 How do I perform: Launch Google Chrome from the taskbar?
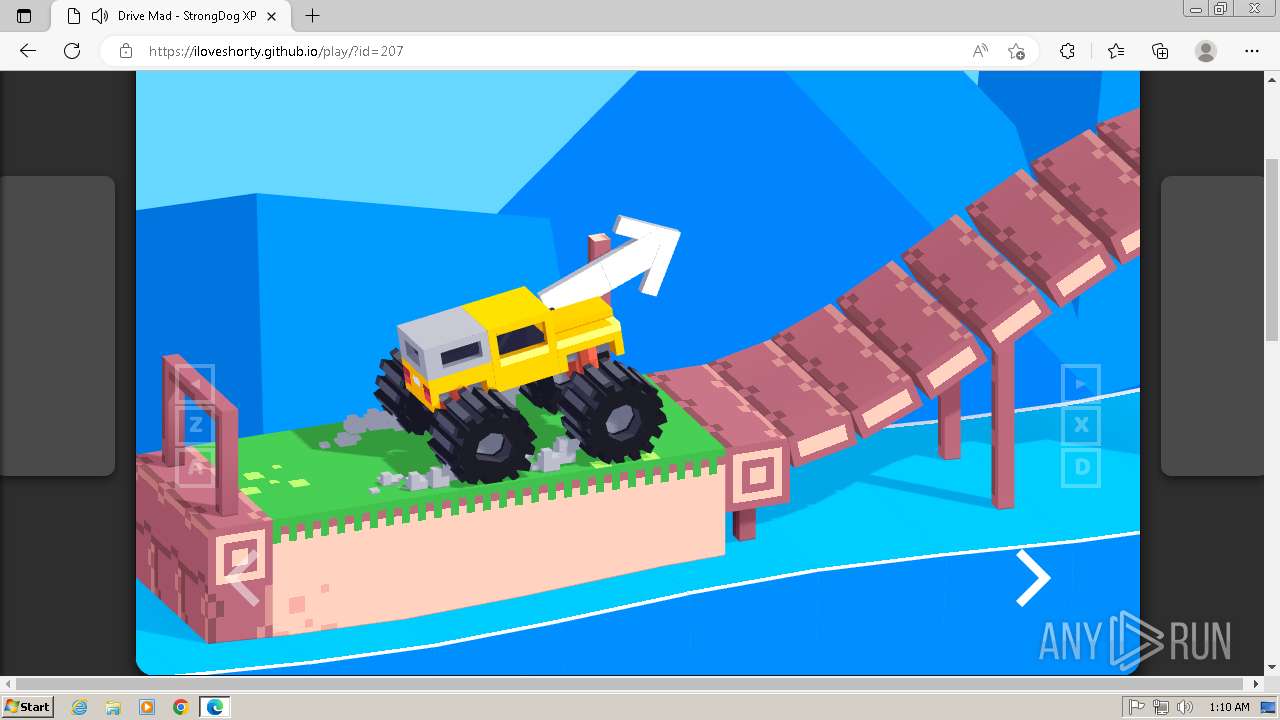point(181,707)
